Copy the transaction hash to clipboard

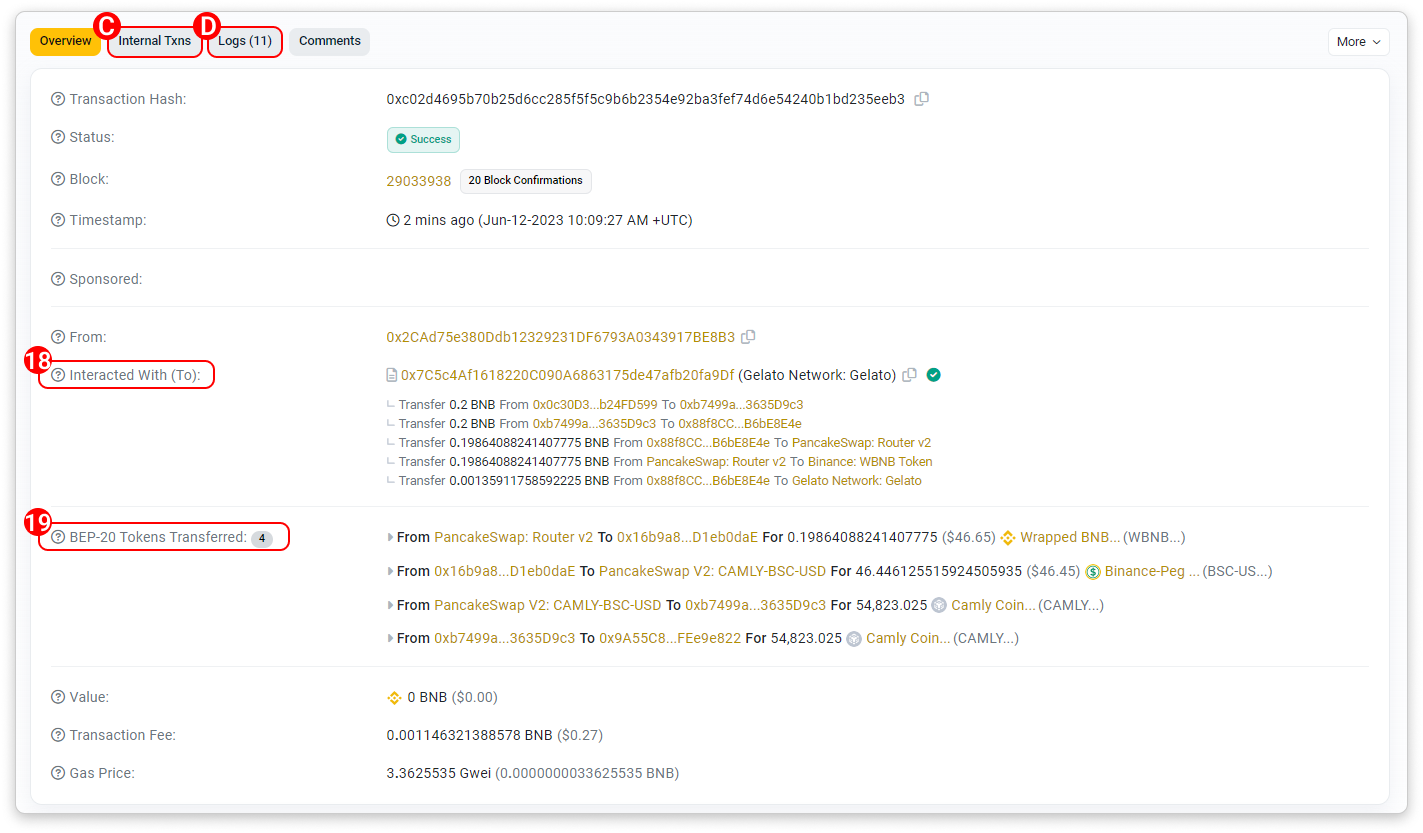pos(922,99)
